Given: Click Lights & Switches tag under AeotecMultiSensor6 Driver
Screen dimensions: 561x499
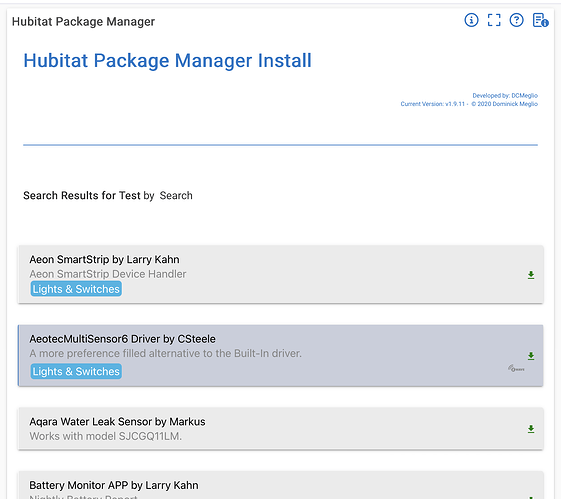Looking at the screenshot, I should click(x=76, y=371).
